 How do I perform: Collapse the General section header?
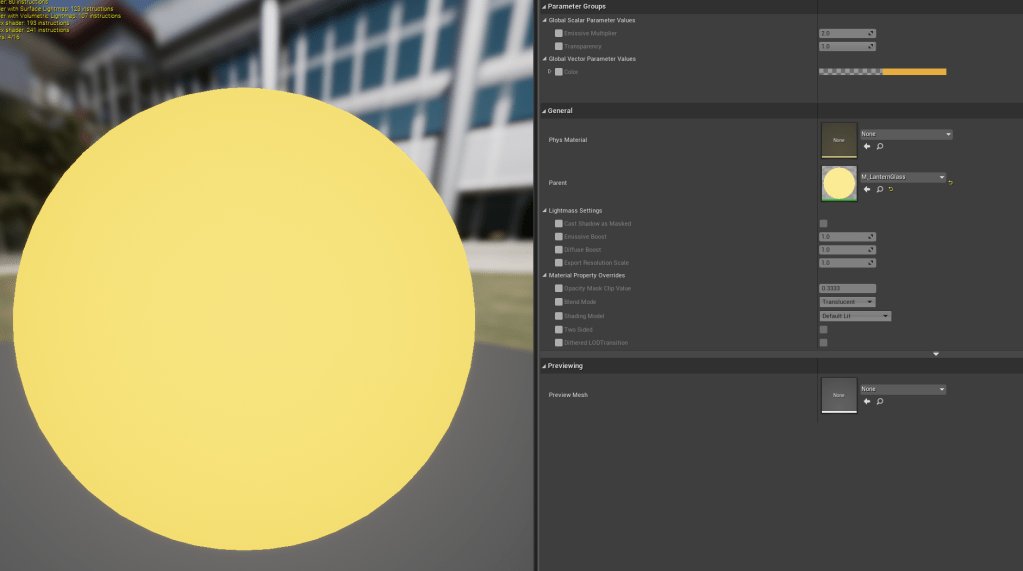click(x=544, y=110)
